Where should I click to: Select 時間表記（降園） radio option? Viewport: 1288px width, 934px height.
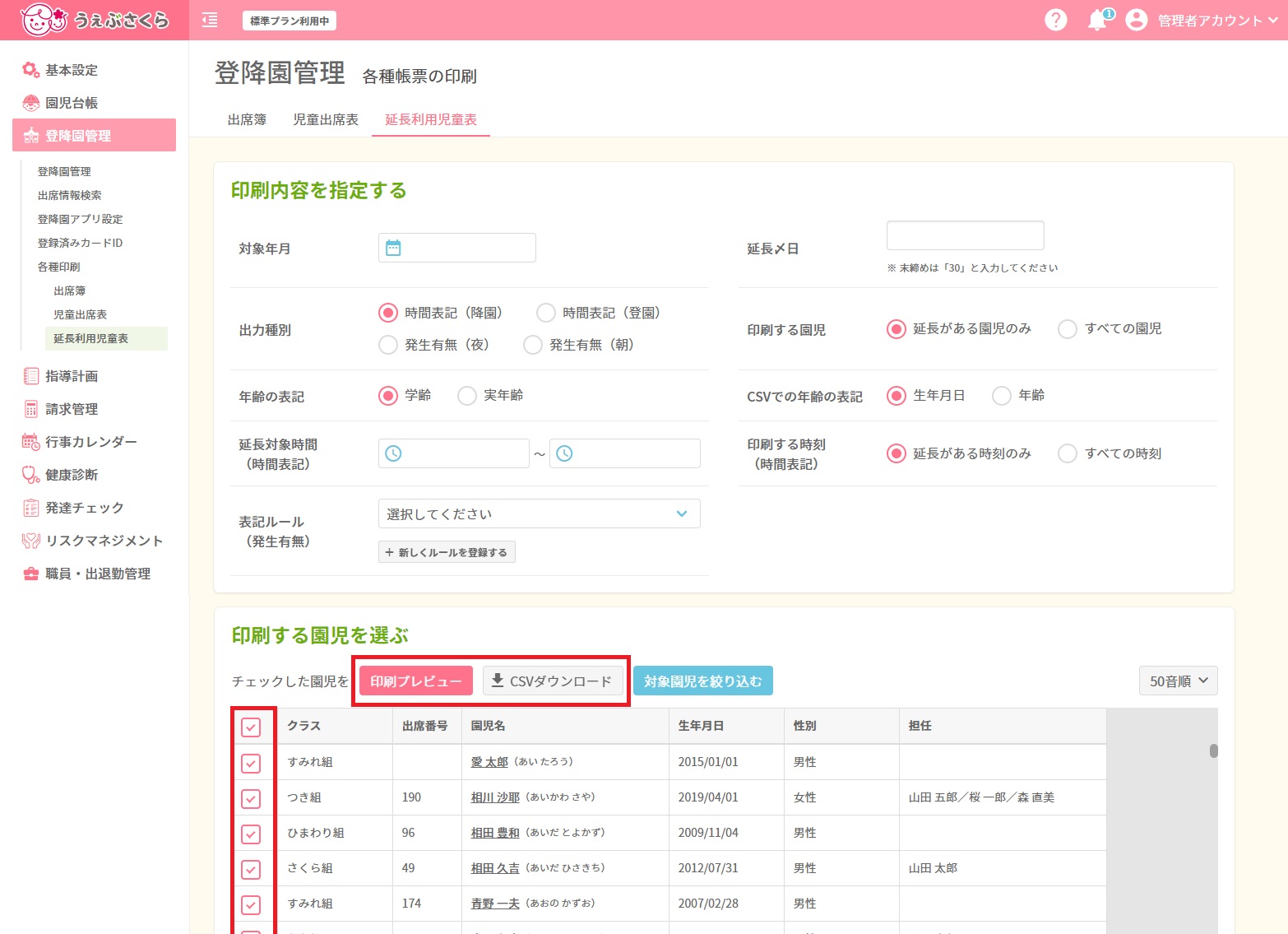pos(388,313)
